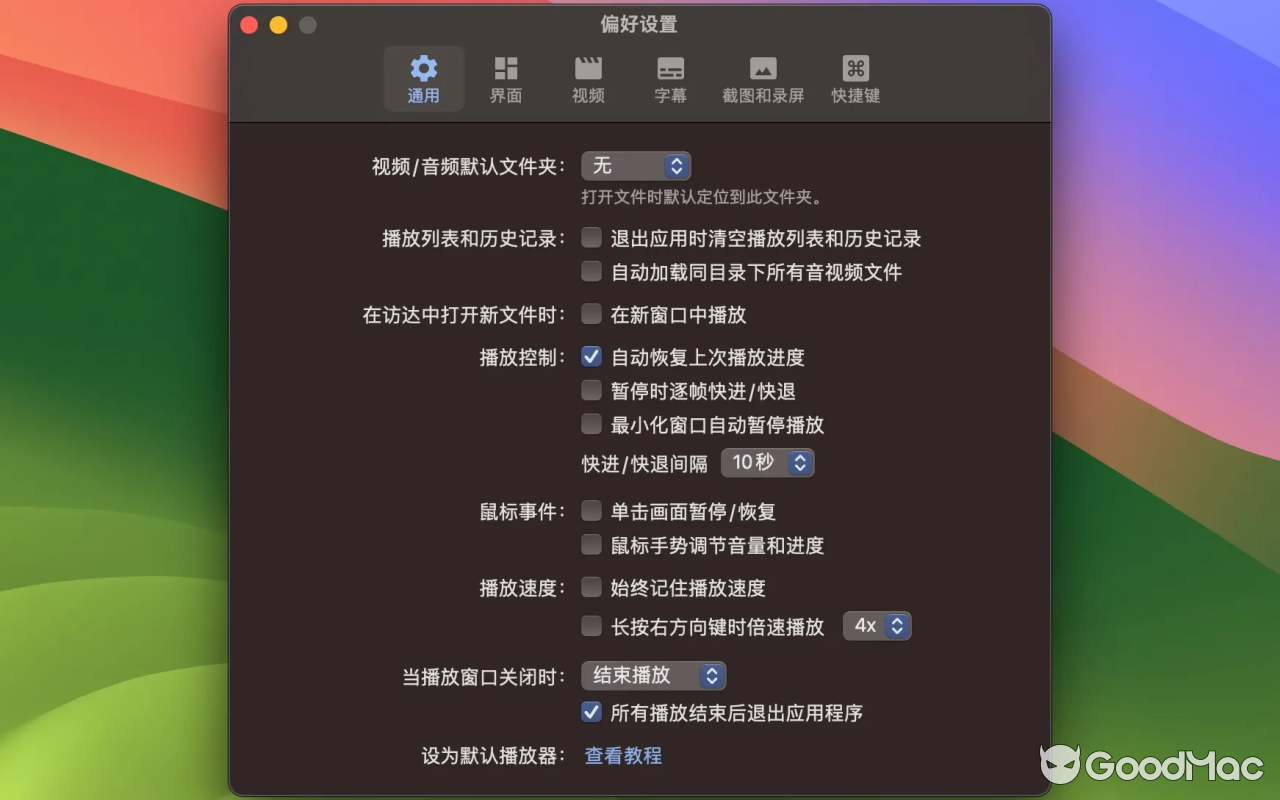This screenshot has height=800, width=1280.
Task: Enable 最小化窗口自动暂停播放
Action: (591, 424)
